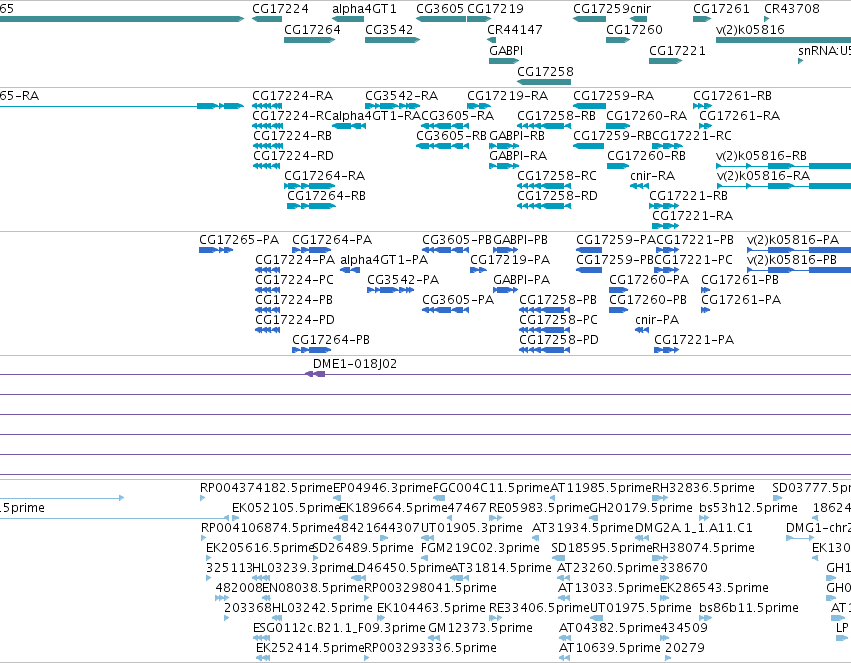
Task: Click the alpha4GT1-PA protein label
Action: tap(384, 260)
